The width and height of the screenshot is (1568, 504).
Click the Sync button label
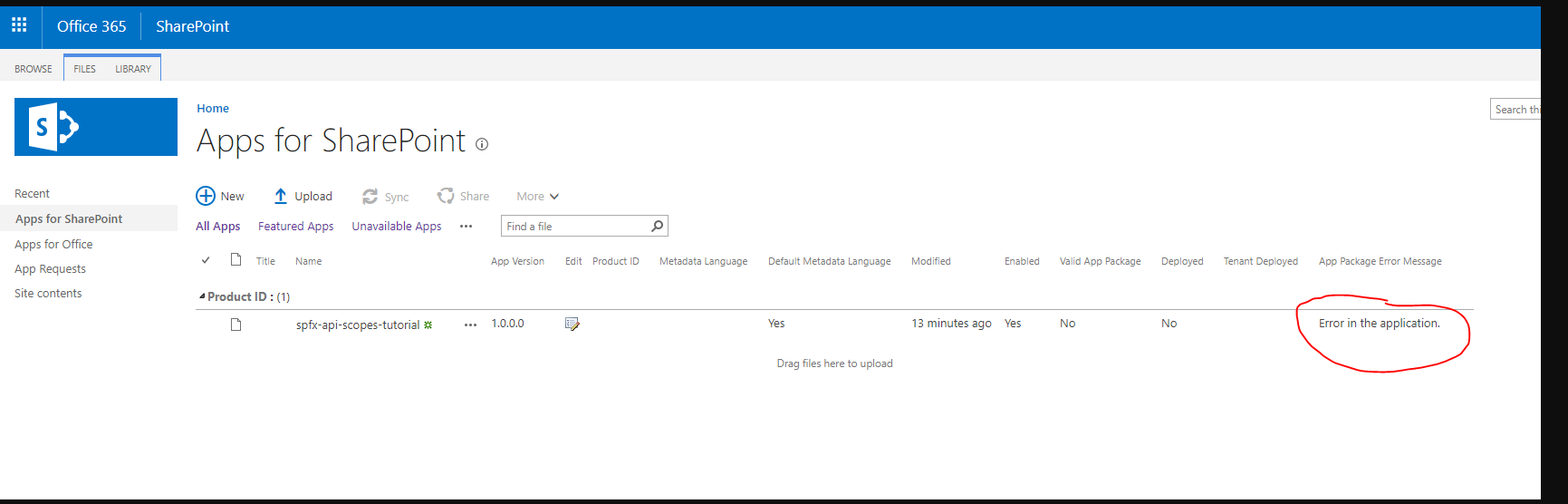pos(397,198)
